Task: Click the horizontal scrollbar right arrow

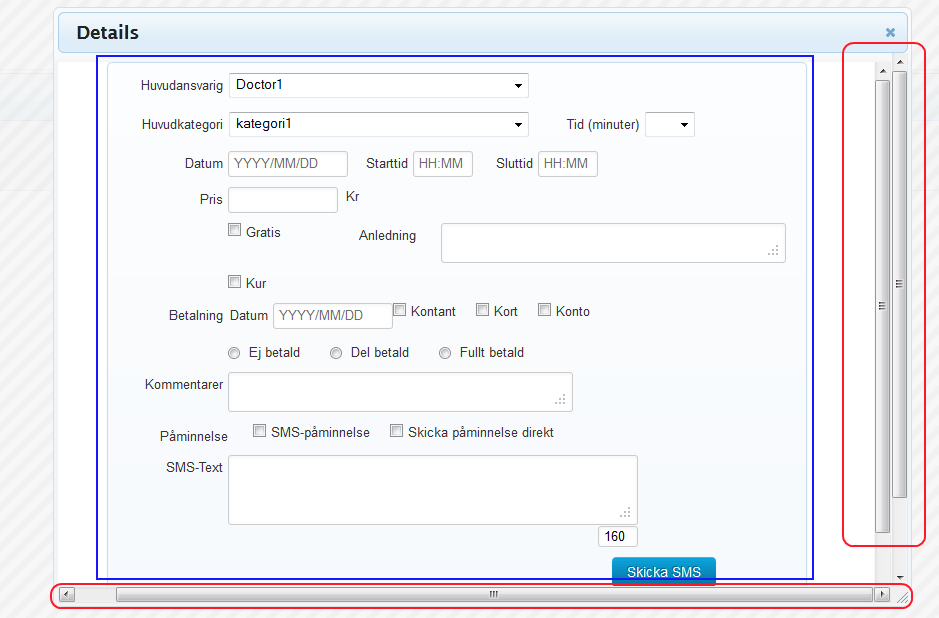Action: [882, 594]
